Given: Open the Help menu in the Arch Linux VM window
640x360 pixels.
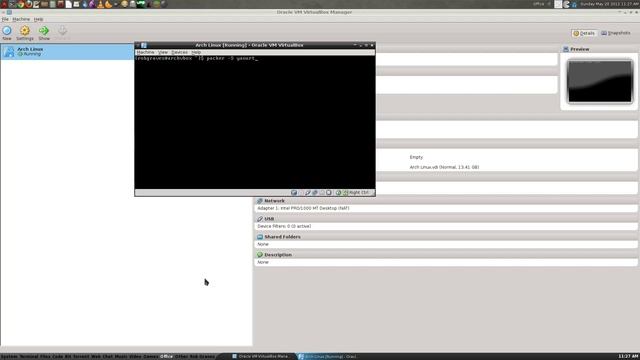Looking at the screenshot, I should pos(196,52).
